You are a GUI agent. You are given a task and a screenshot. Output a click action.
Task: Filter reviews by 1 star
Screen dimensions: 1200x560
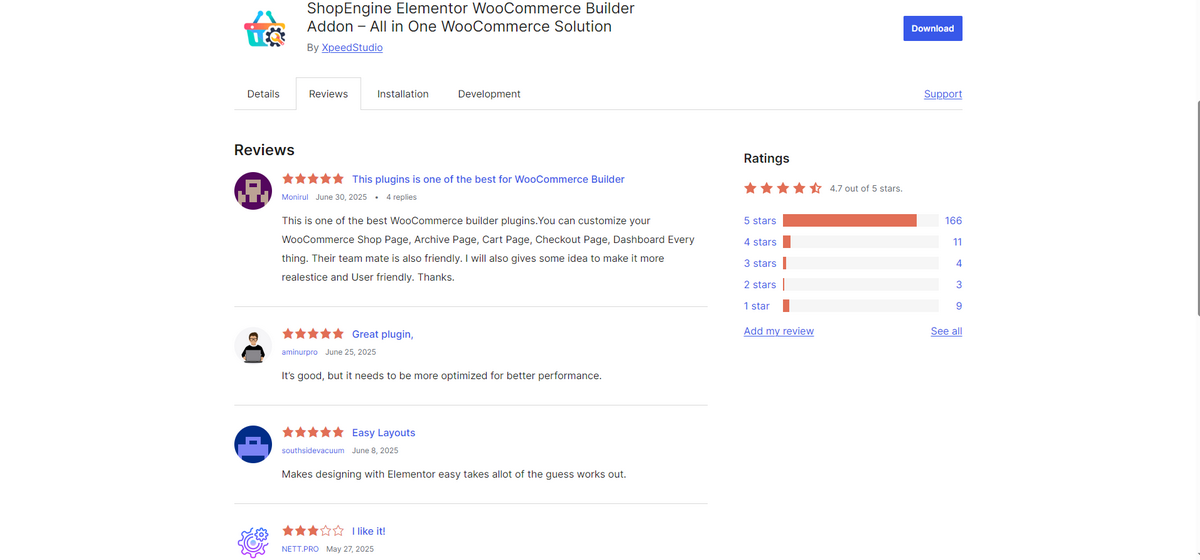pos(757,306)
